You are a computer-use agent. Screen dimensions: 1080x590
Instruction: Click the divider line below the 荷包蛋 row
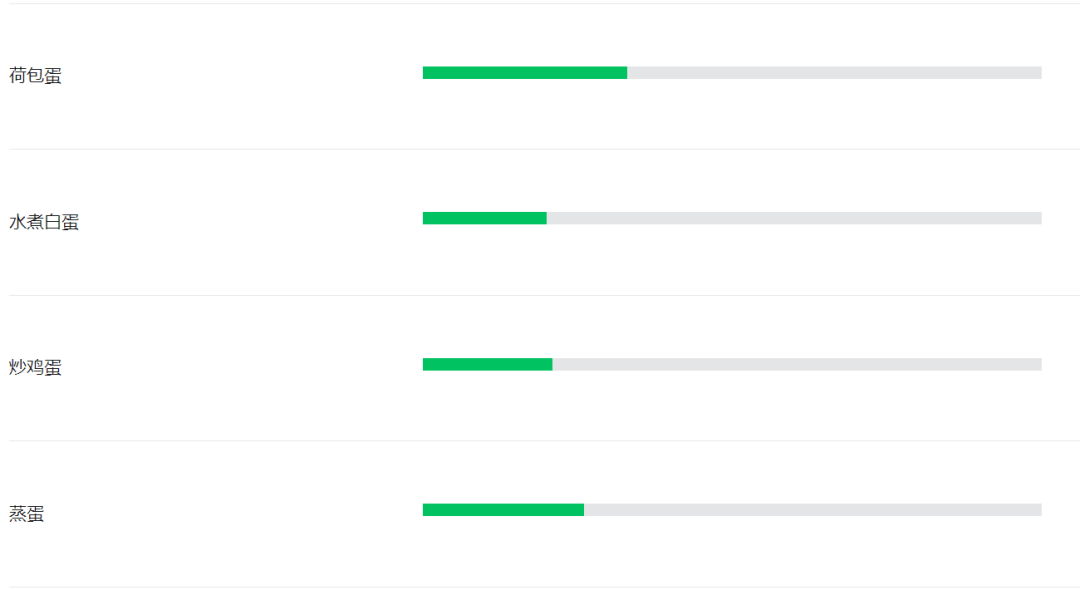pyautogui.click(x=544, y=149)
